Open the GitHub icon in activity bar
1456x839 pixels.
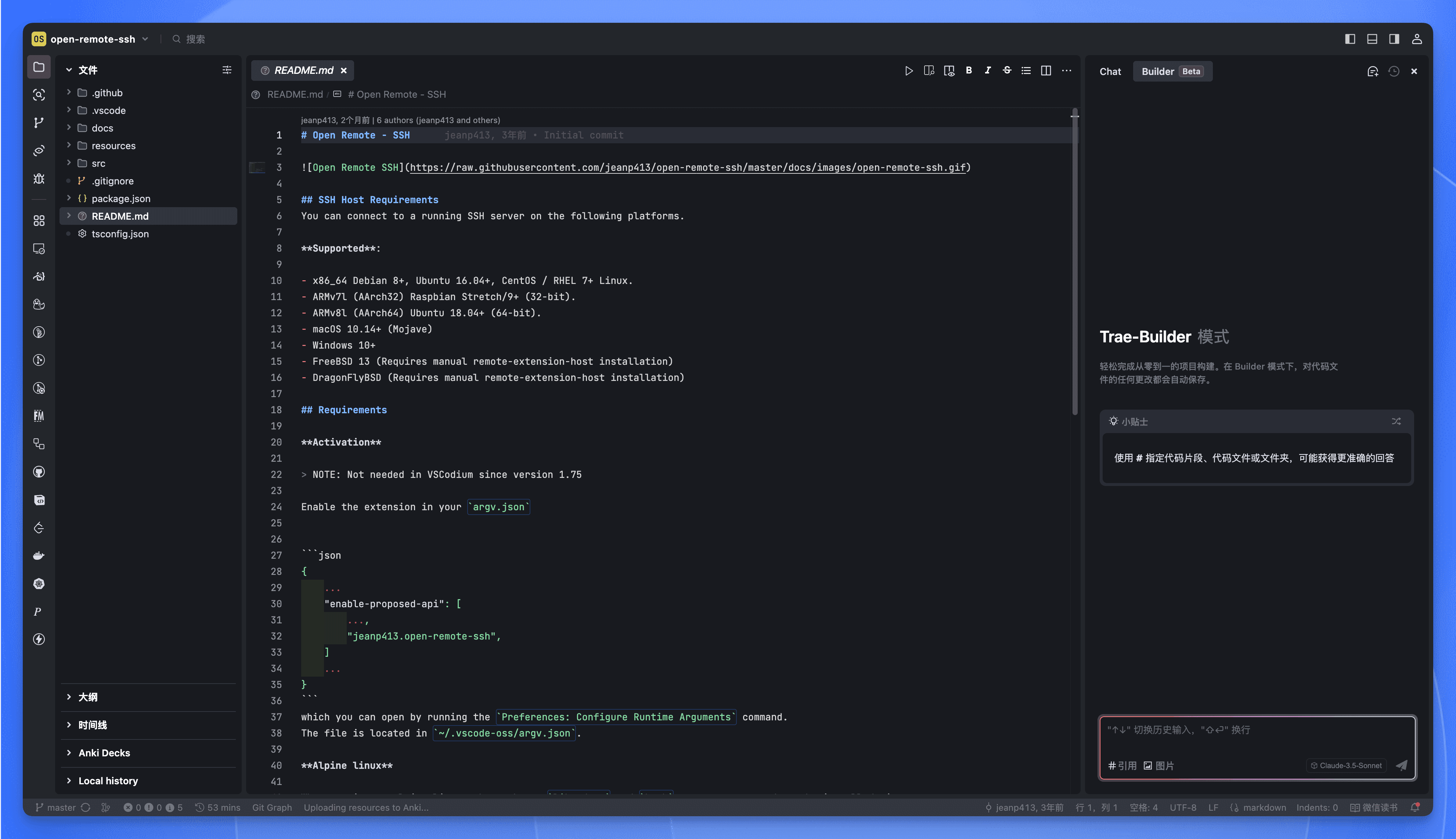(39, 471)
